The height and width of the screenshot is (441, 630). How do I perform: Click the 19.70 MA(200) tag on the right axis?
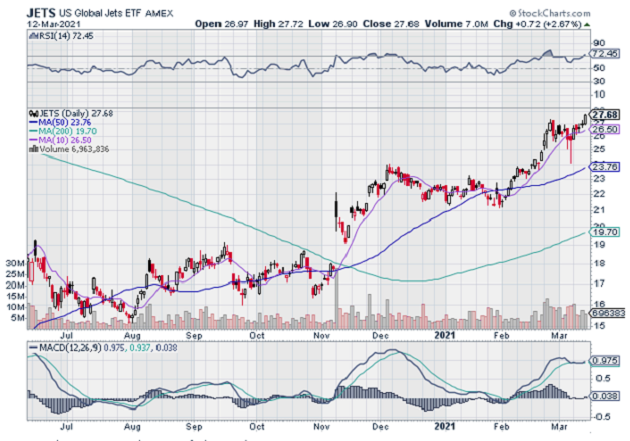pyautogui.click(x=605, y=232)
